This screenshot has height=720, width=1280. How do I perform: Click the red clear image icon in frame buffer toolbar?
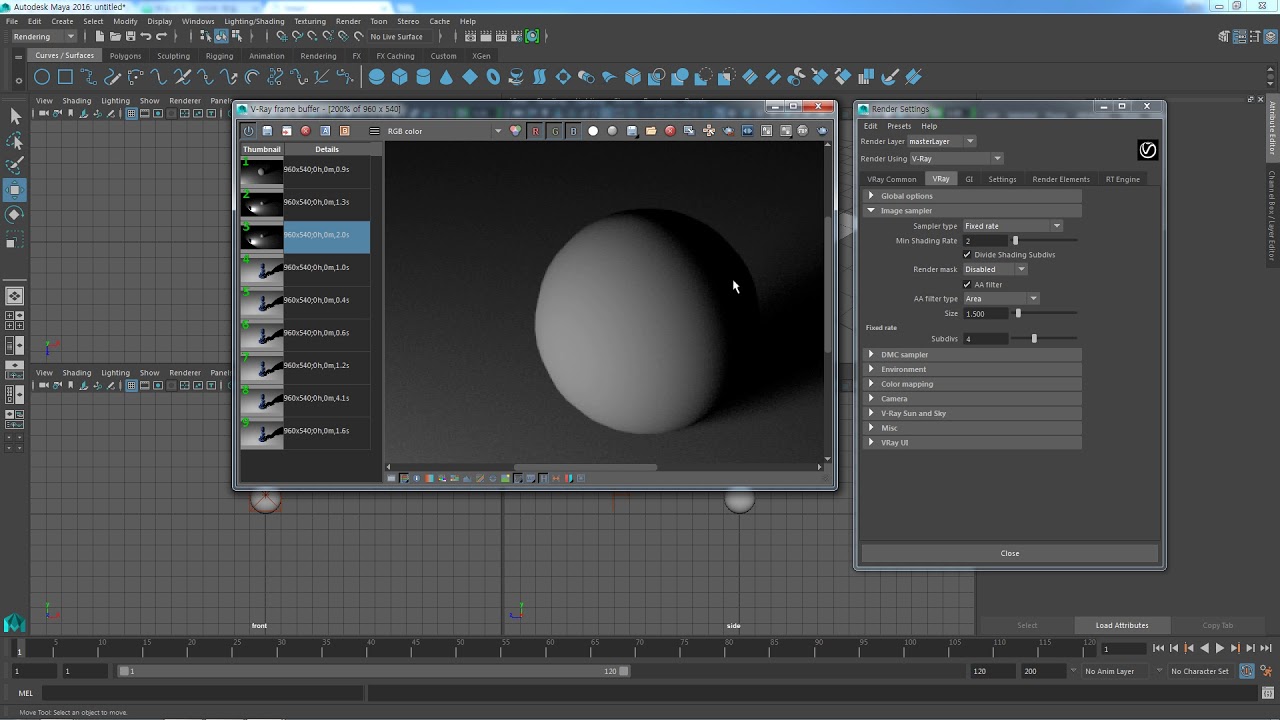click(670, 131)
